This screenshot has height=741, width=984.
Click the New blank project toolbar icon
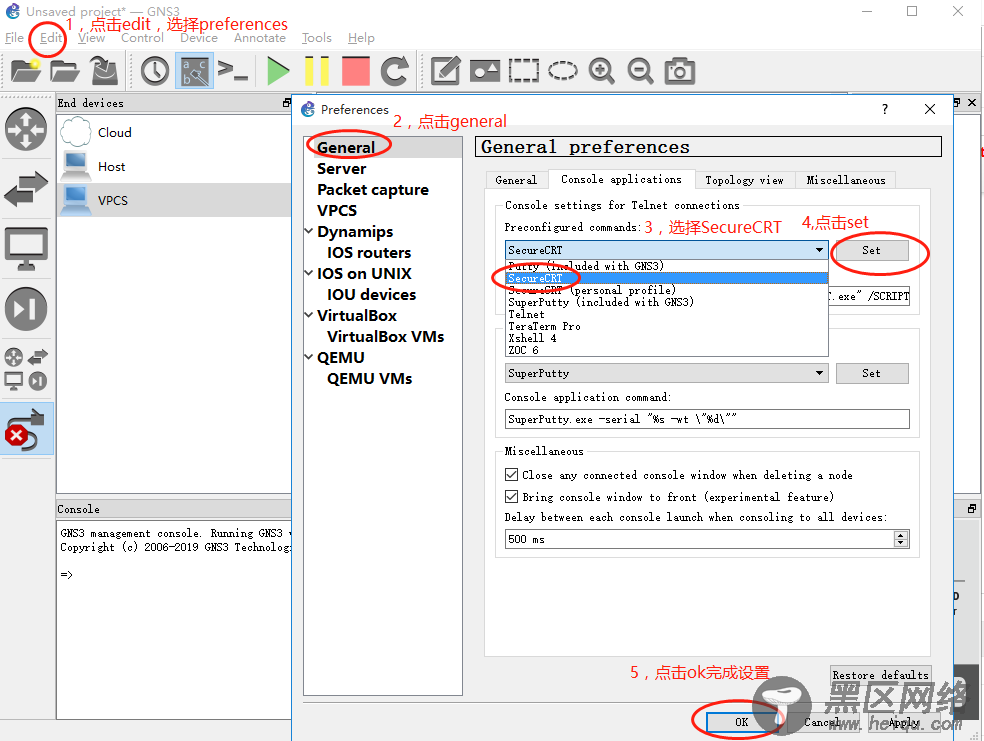pyautogui.click(x=26, y=70)
